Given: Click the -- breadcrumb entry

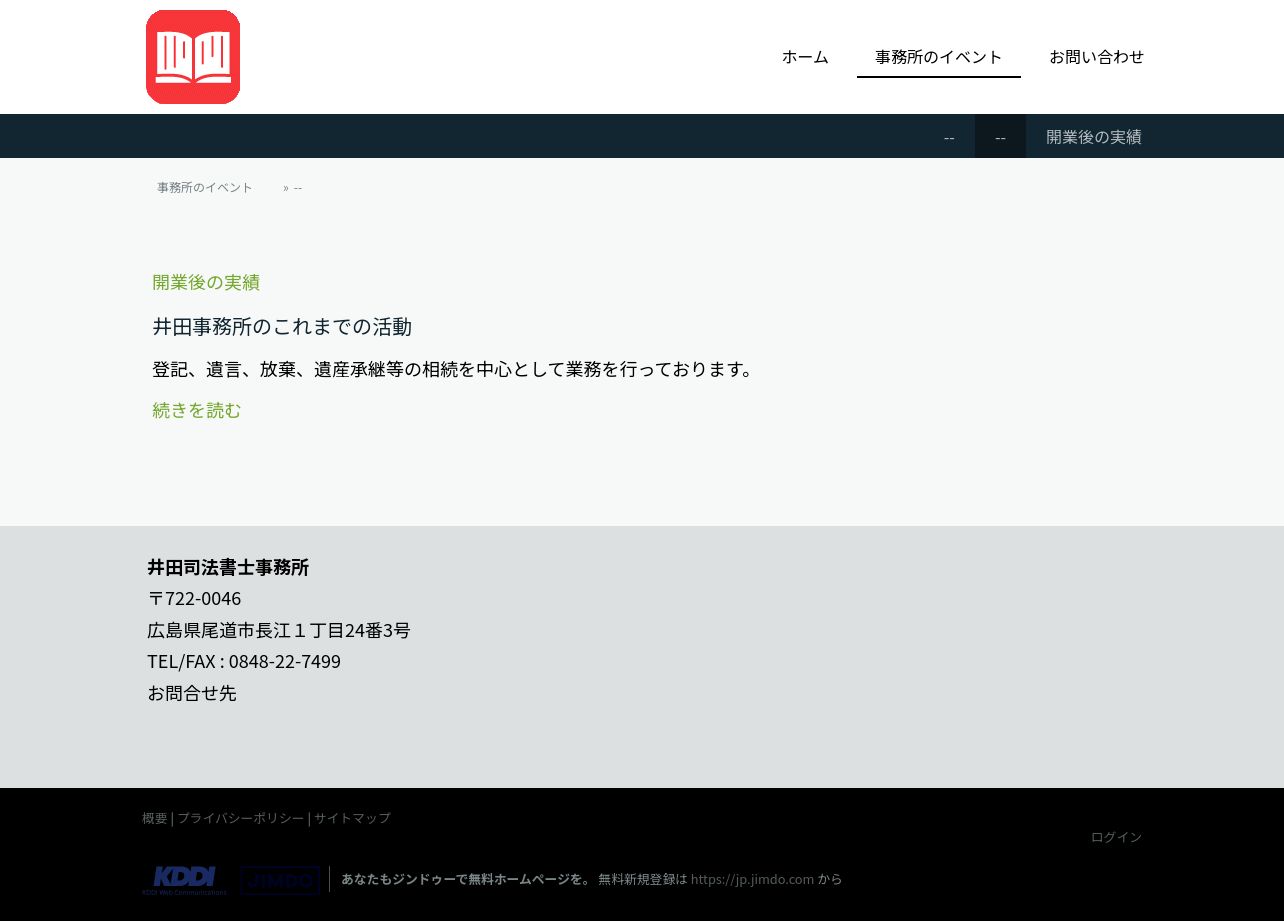Looking at the screenshot, I should click(298, 188).
